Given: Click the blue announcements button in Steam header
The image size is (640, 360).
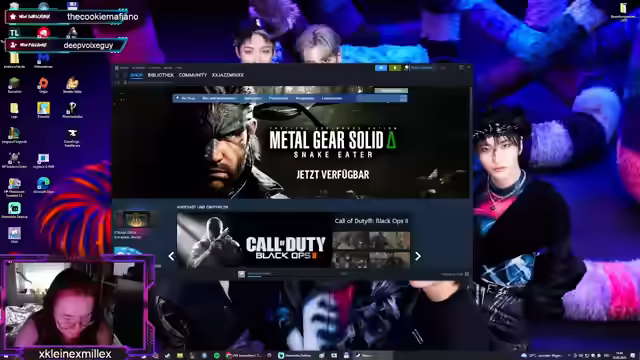Looking at the screenshot, I should click(381, 68).
